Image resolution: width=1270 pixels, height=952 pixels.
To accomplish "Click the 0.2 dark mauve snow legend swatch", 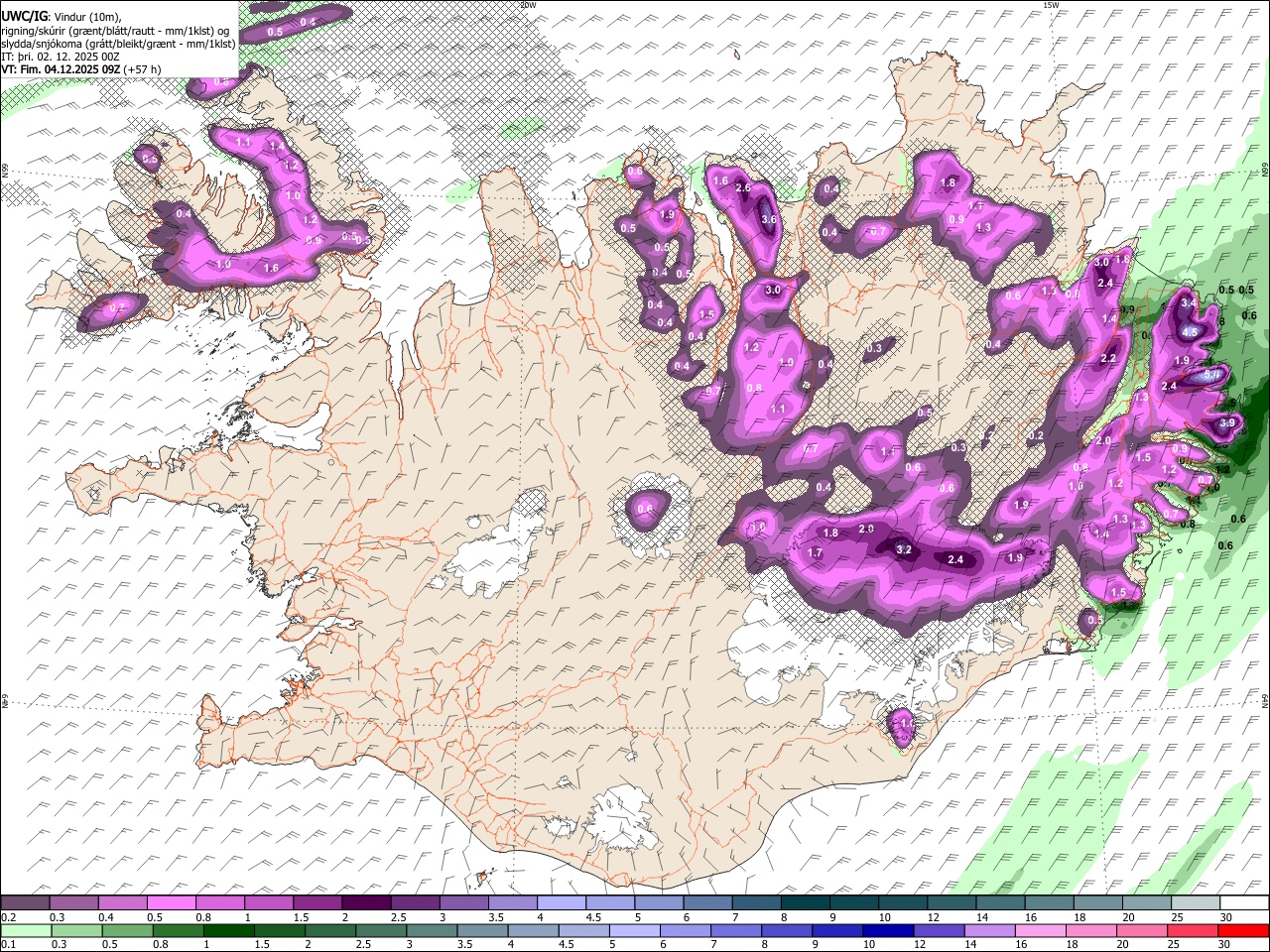I will (25, 903).
